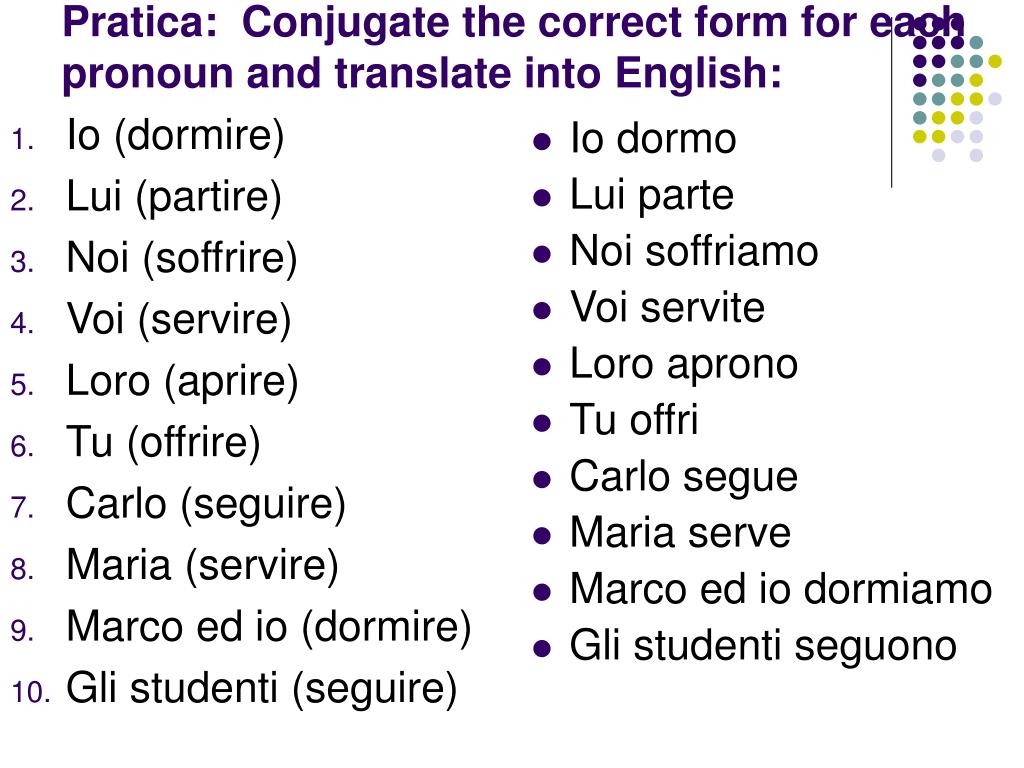Click the bullet before "Gli studenti seguono"
Screen dimensions: 1024x768
[541, 648]
